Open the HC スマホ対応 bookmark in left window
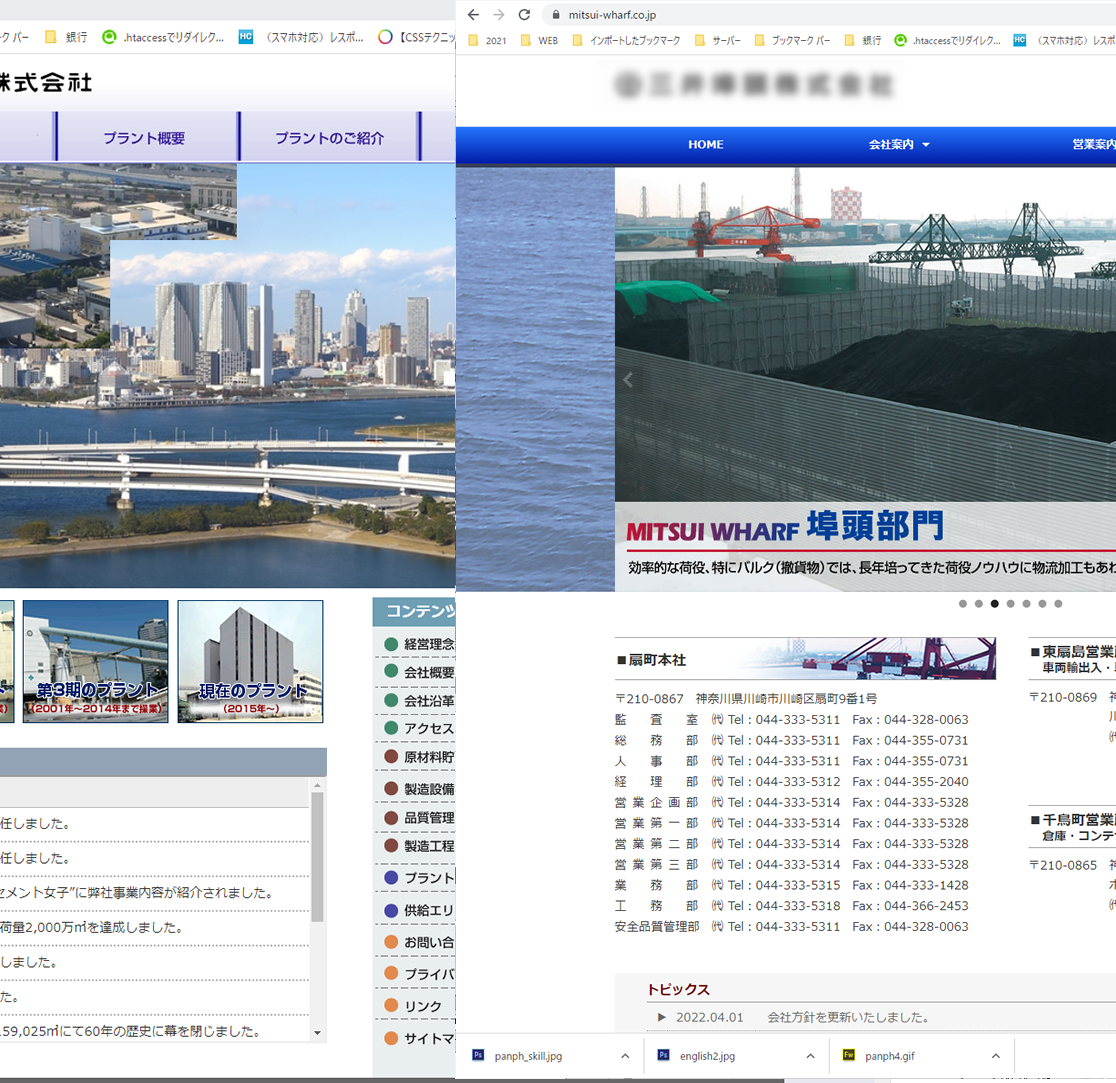The height and width of the screenshot is (1083, 1116). pos(301,37)
